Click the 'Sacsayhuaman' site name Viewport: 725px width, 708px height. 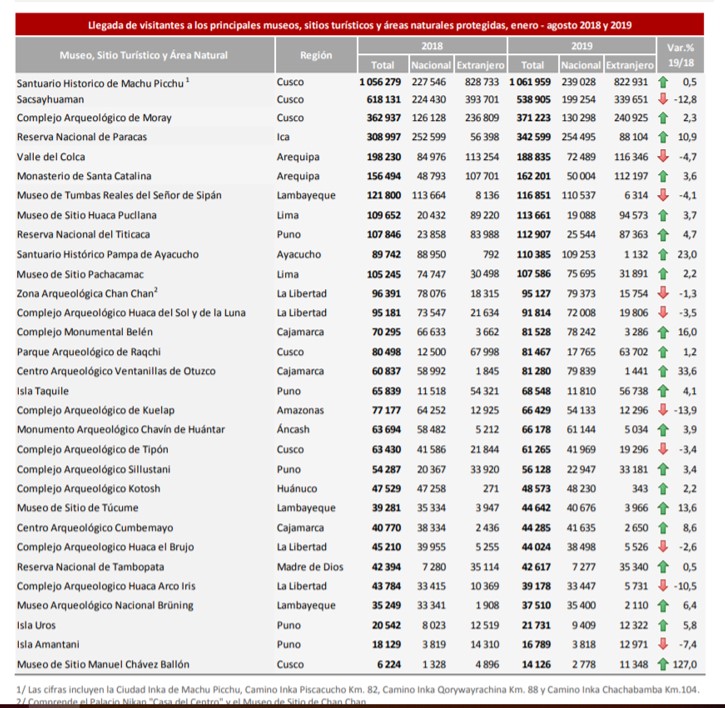(x=50, y=99)
